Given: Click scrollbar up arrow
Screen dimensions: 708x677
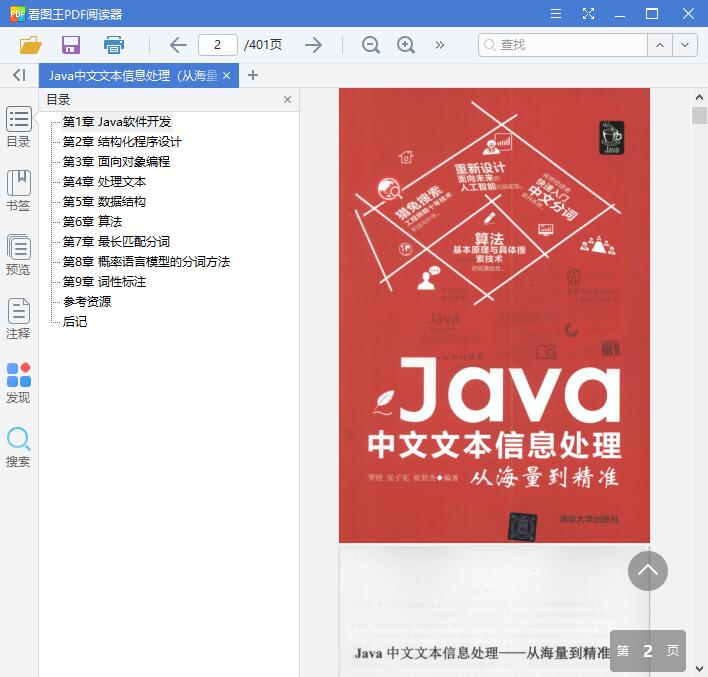Looking at the screenshot, I should pyautogui.click(x=699, y=97).
